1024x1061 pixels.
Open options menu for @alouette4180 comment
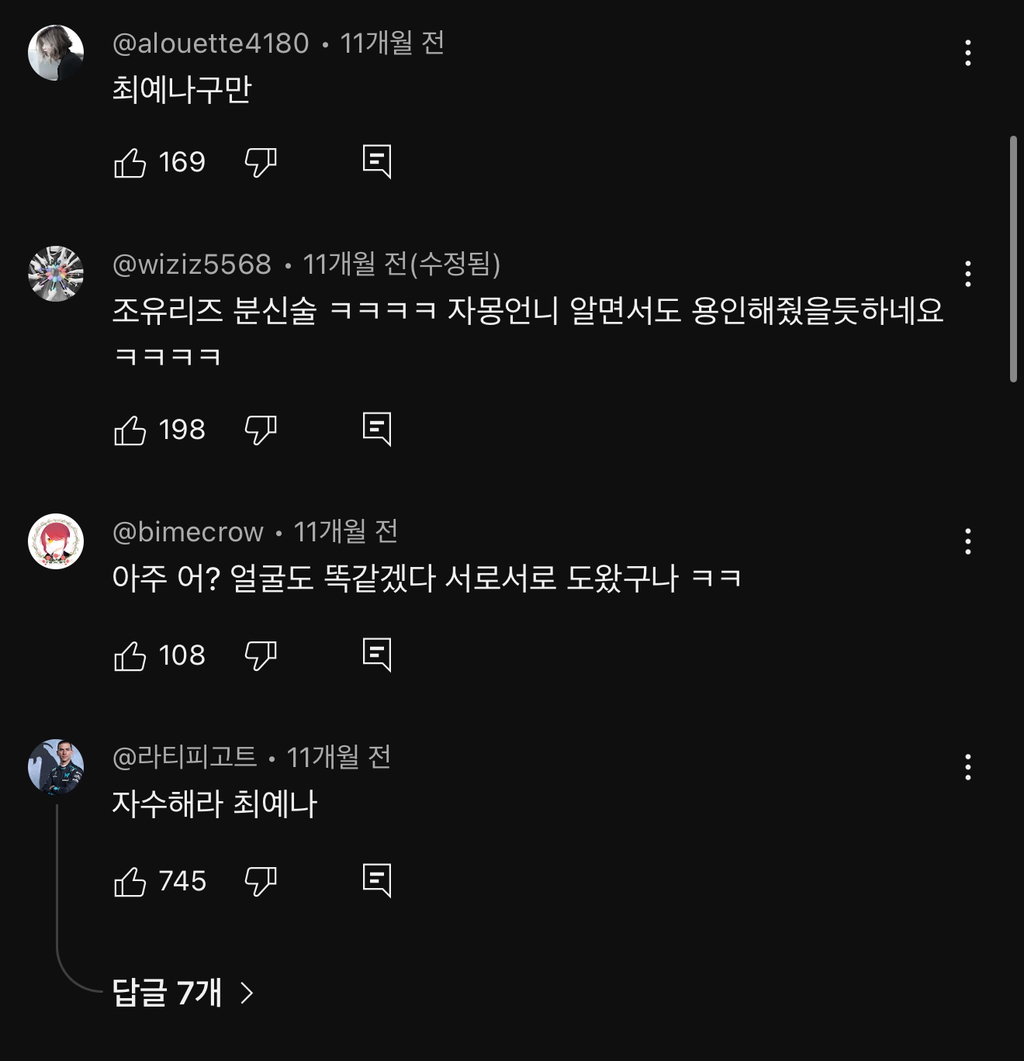click(967, 53)
